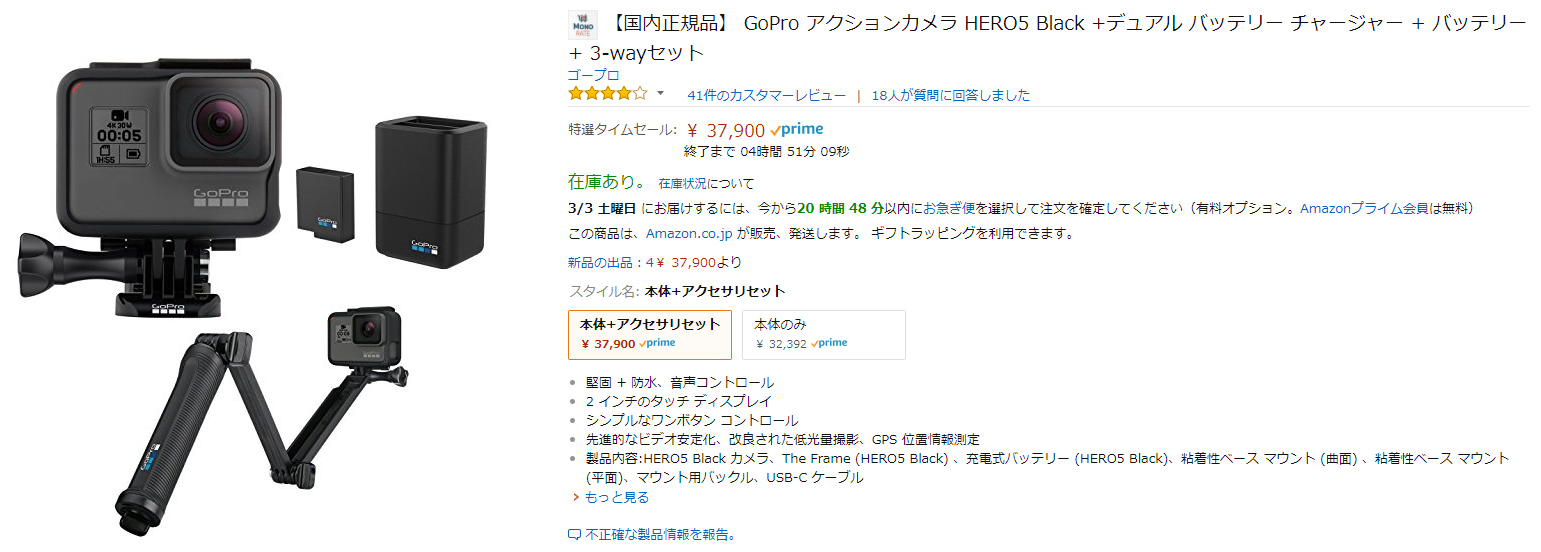This screenshot has height=552, width=1541.
Task: Select the 本体のみ style option
Action: click(x=823, y=334)
